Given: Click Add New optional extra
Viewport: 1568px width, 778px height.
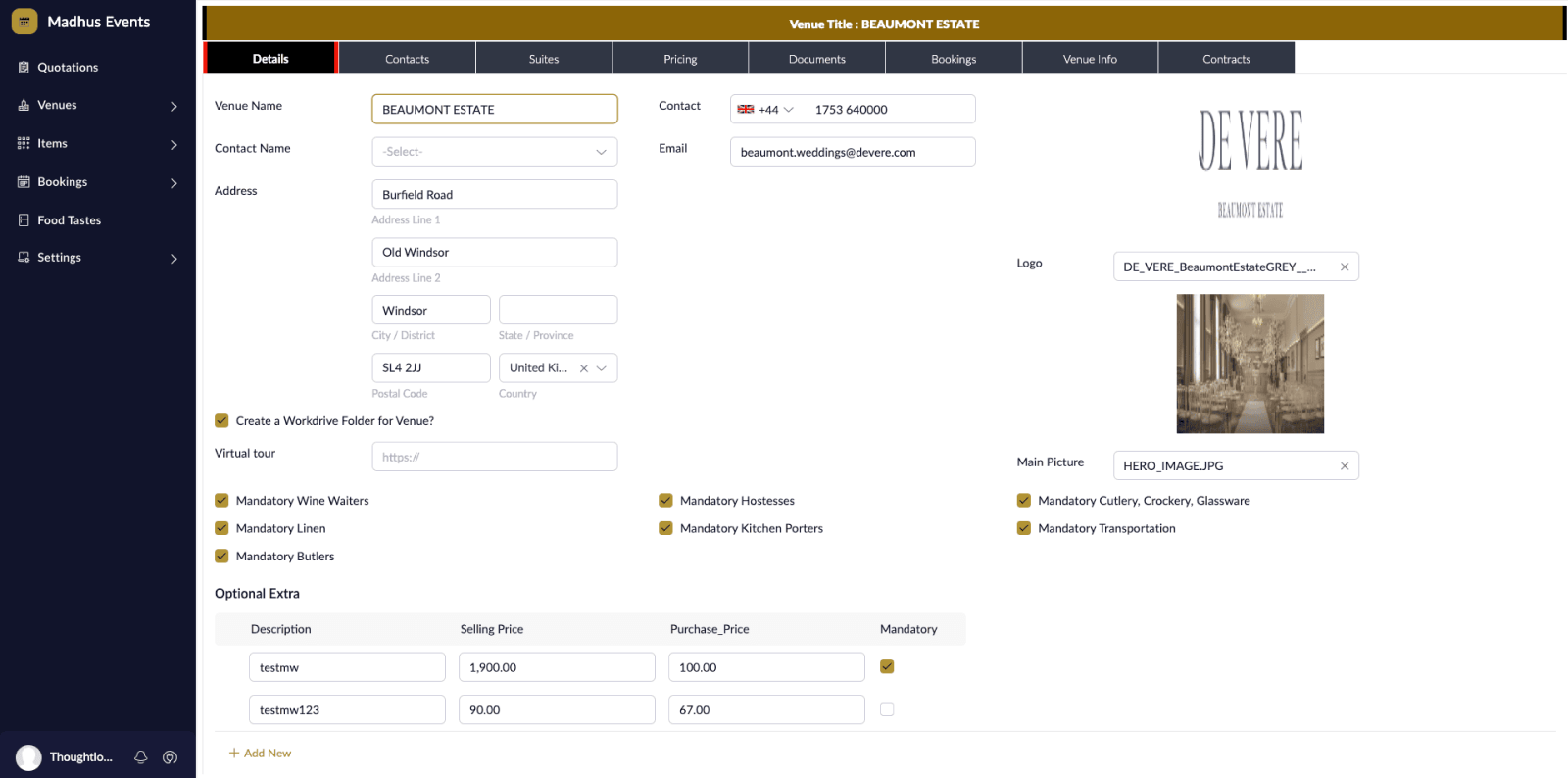Looking at the screenshot, I should (x=261, y=754).
